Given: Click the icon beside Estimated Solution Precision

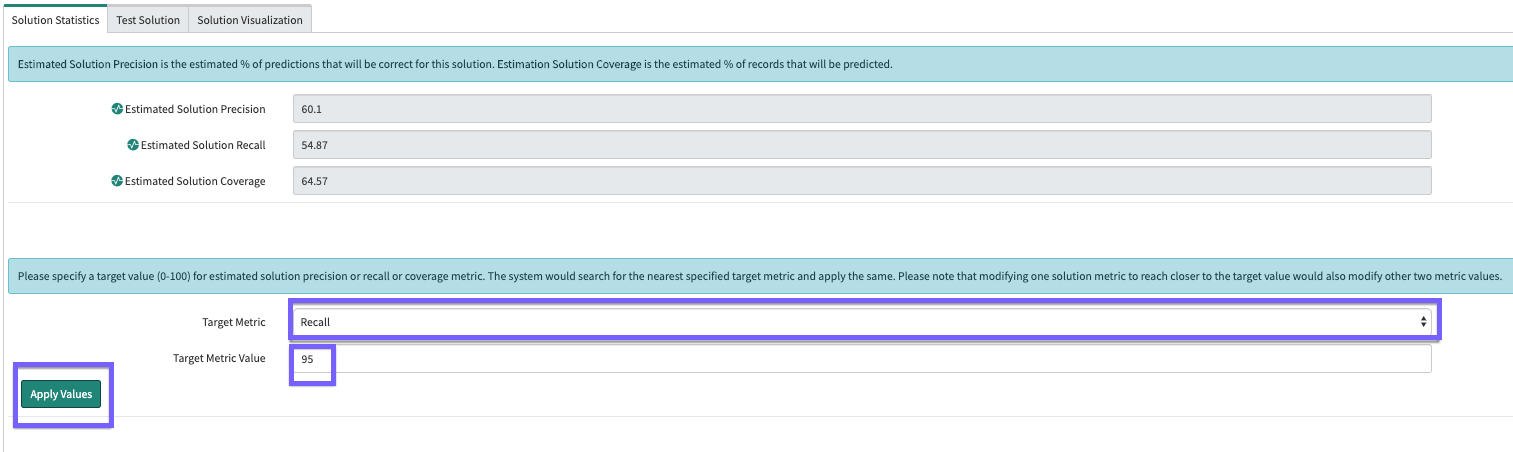Looking at the screenshot, I should 117,109.
